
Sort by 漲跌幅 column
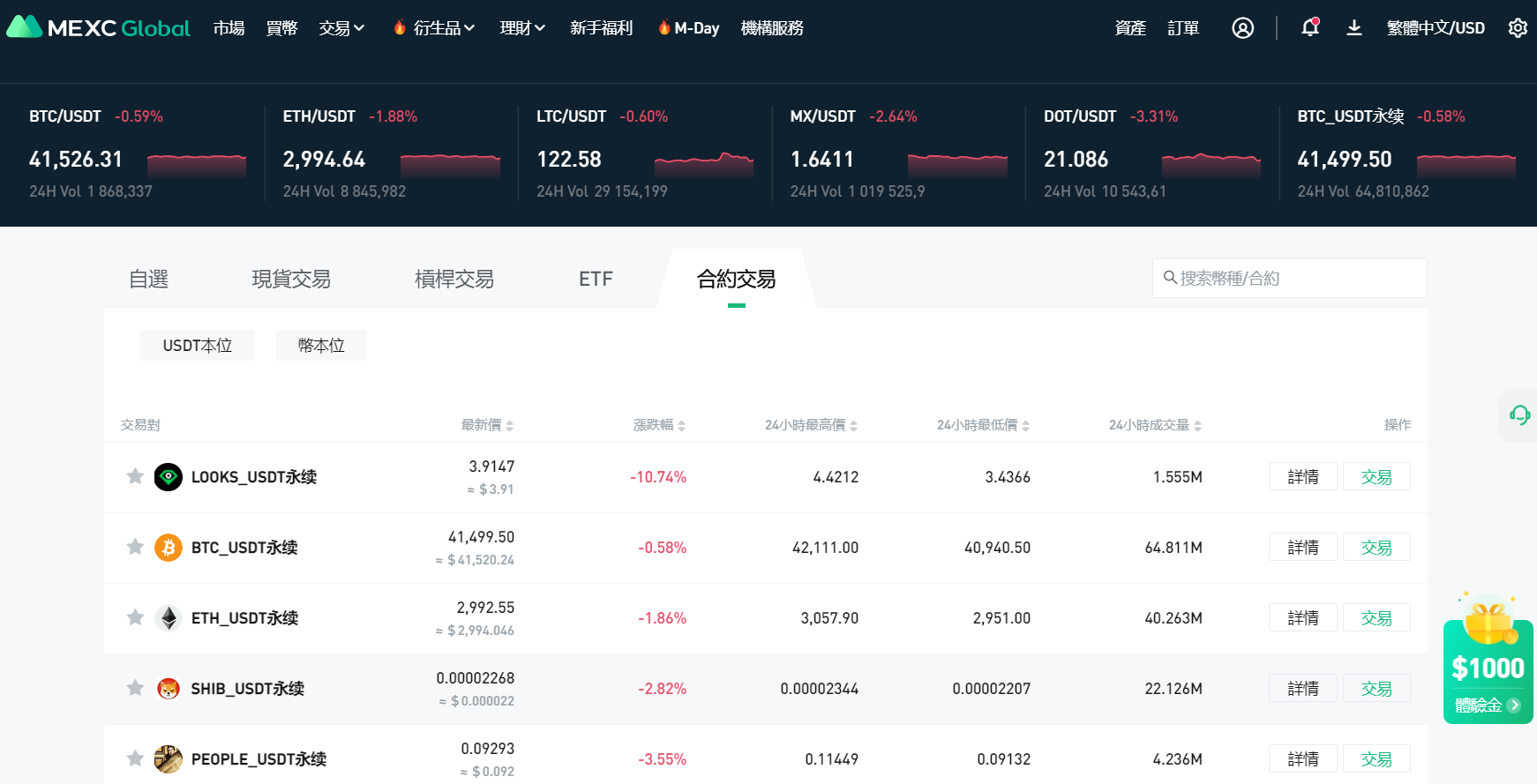tap(659, 425)
